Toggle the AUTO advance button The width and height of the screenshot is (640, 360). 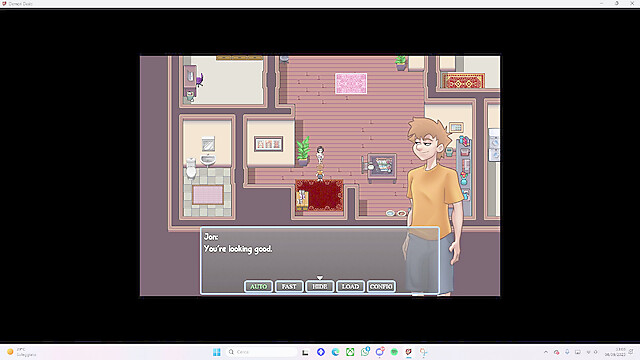pos(258,287)
